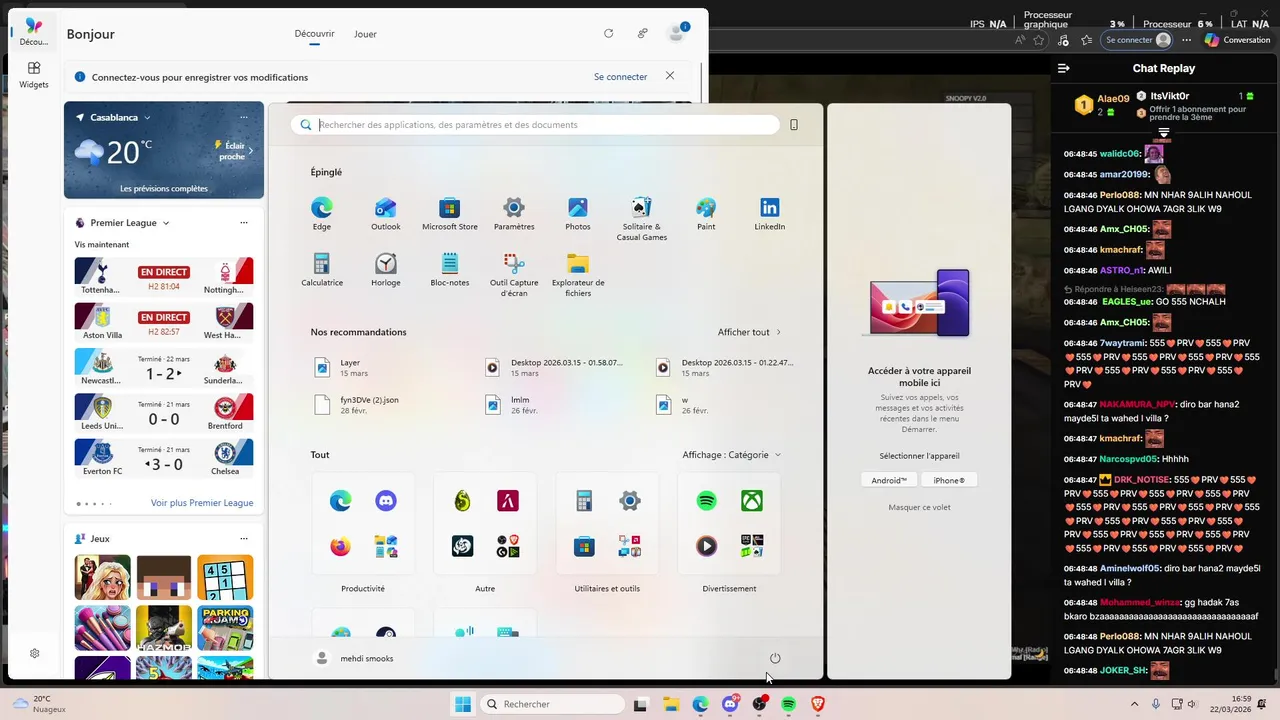Image resolution: width=1280 pixels, height=720 pixels.
Task: Click Afficher tout for recommendations
Action: coord(750,332)
